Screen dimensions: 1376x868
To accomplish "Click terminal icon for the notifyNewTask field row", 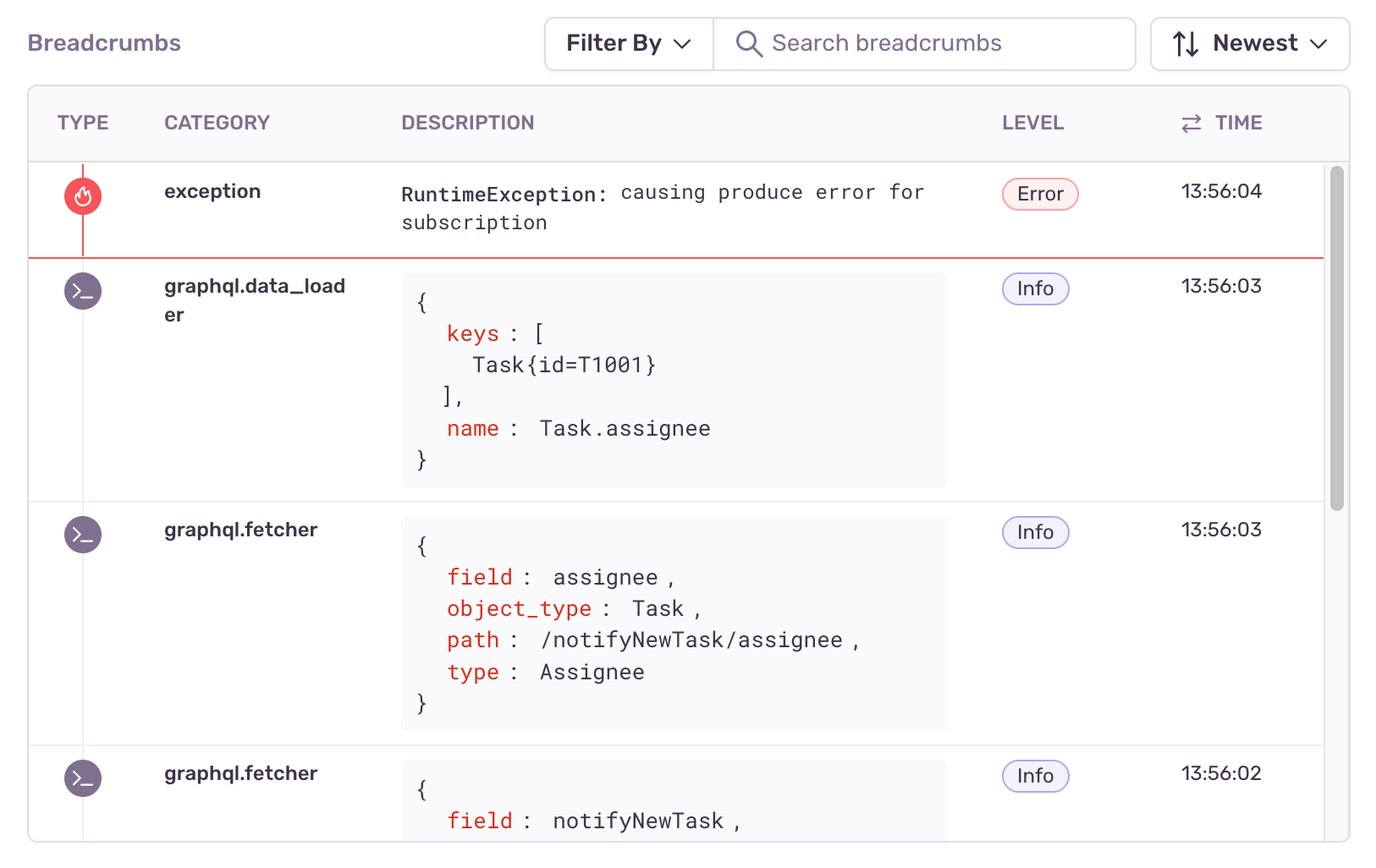I will pyautogui.click(x=83, y=778).
